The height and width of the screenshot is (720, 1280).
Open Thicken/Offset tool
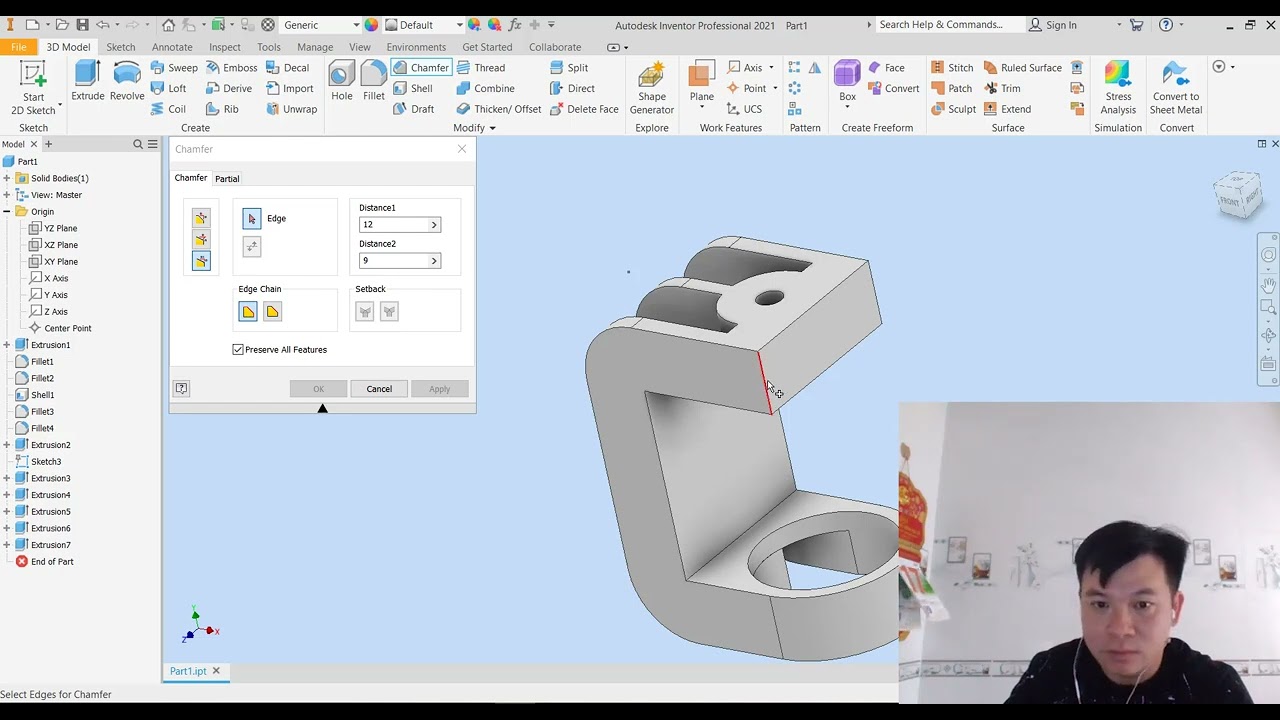pos(499,109)
